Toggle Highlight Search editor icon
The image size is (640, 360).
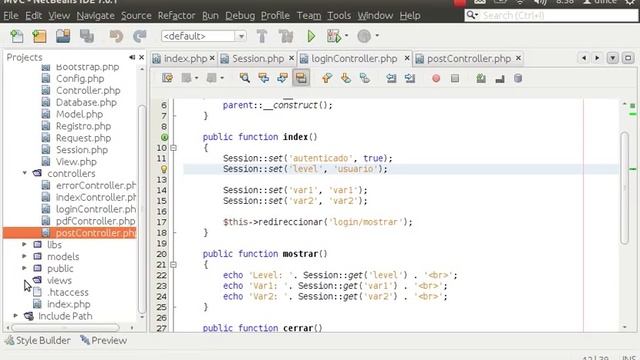click(x=301, y=78)
